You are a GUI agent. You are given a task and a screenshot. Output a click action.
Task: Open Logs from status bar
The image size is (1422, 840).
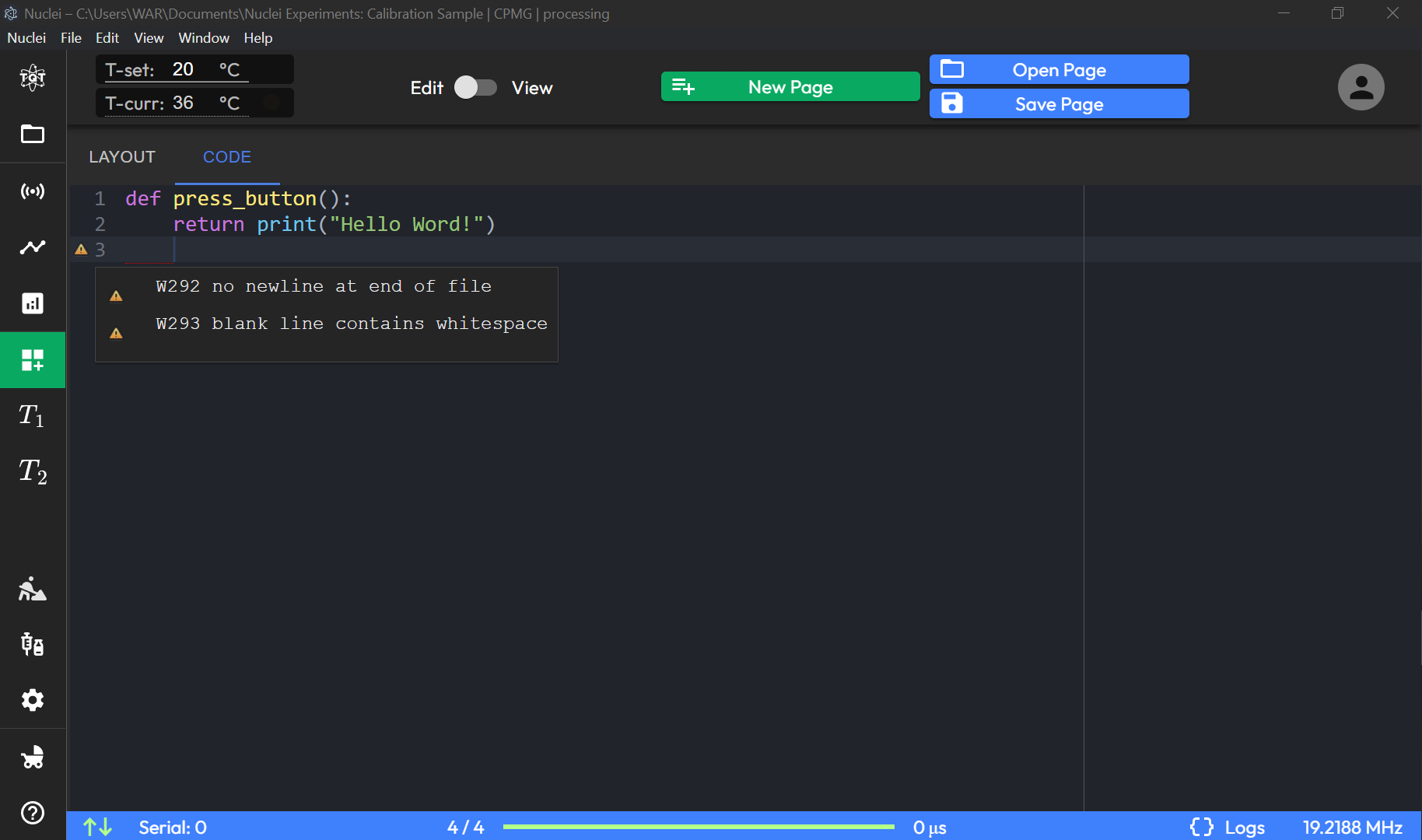1245,828
